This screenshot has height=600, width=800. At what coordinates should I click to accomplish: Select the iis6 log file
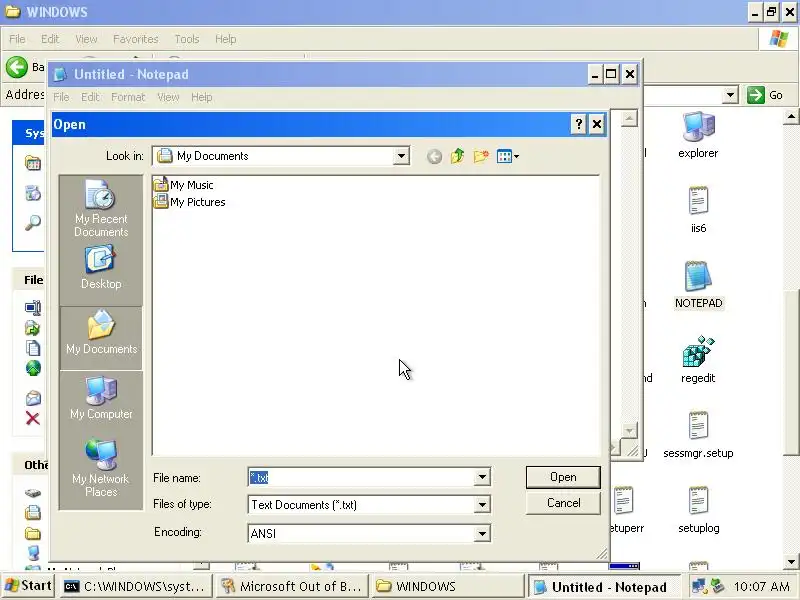(x=698, y=210)
